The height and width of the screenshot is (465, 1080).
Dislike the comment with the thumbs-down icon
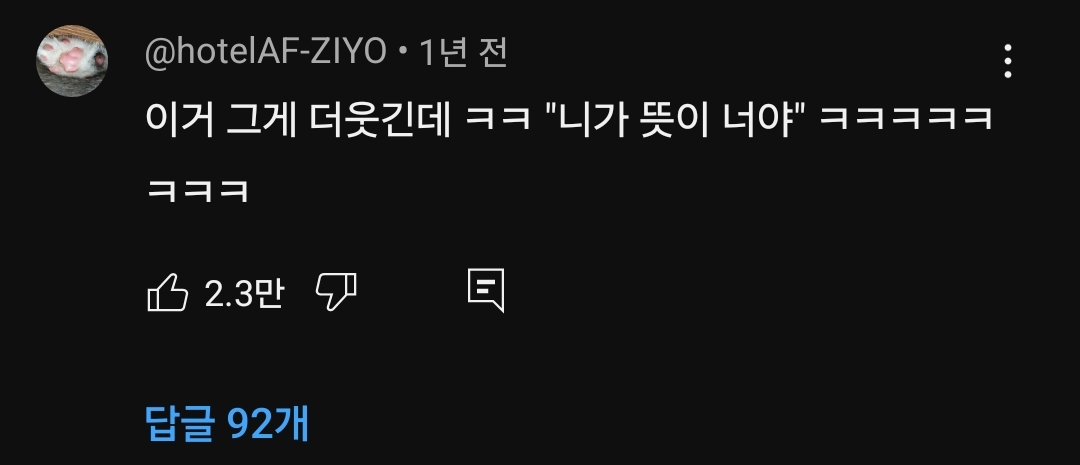point(336,292)
